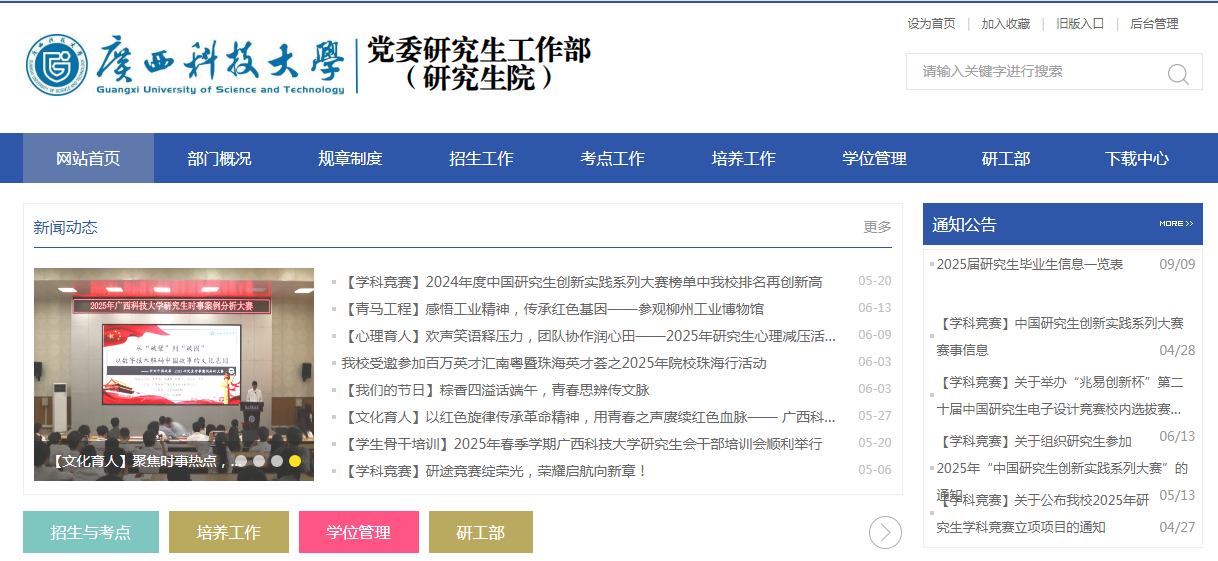The image size is (1218, 561).
Task: Open MORE >> in 通知公告 header
Action: coord(1176,224)
